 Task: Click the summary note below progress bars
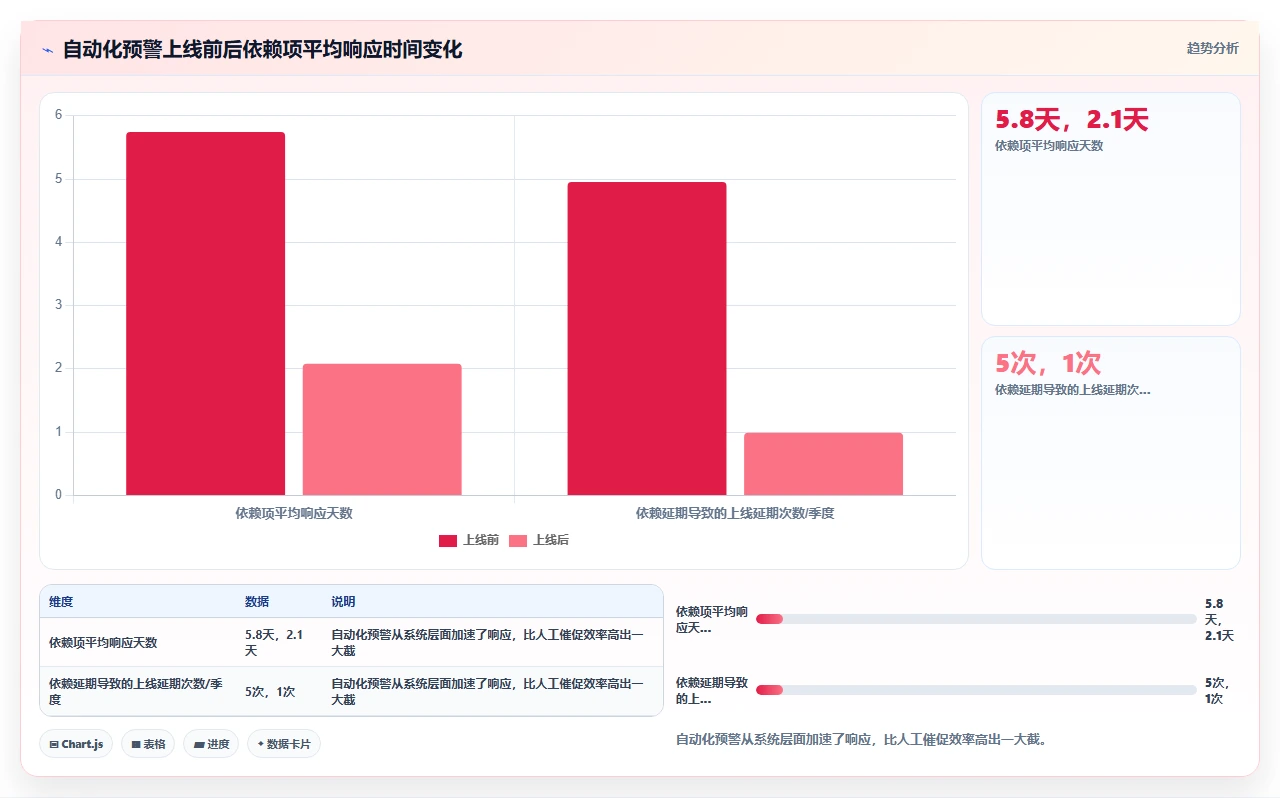click(862, 740)
